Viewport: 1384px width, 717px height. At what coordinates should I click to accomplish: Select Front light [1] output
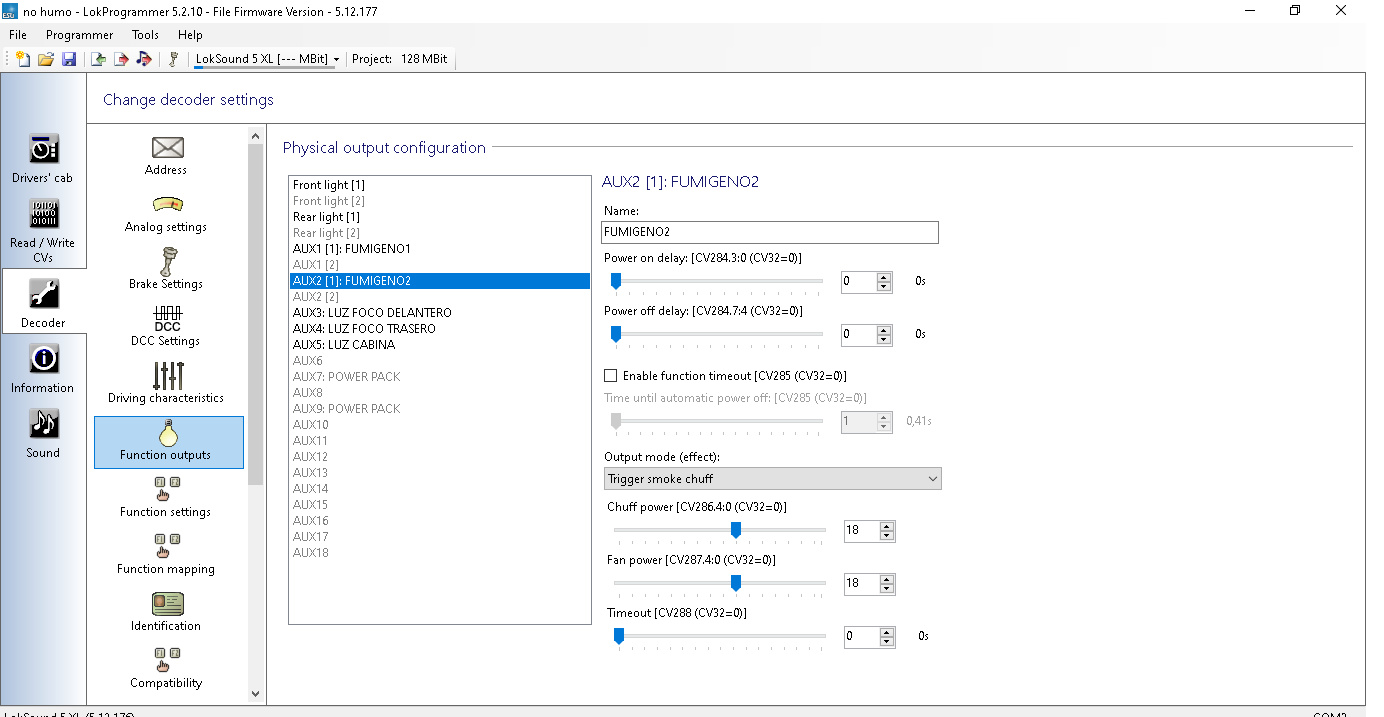pos(440,185)
